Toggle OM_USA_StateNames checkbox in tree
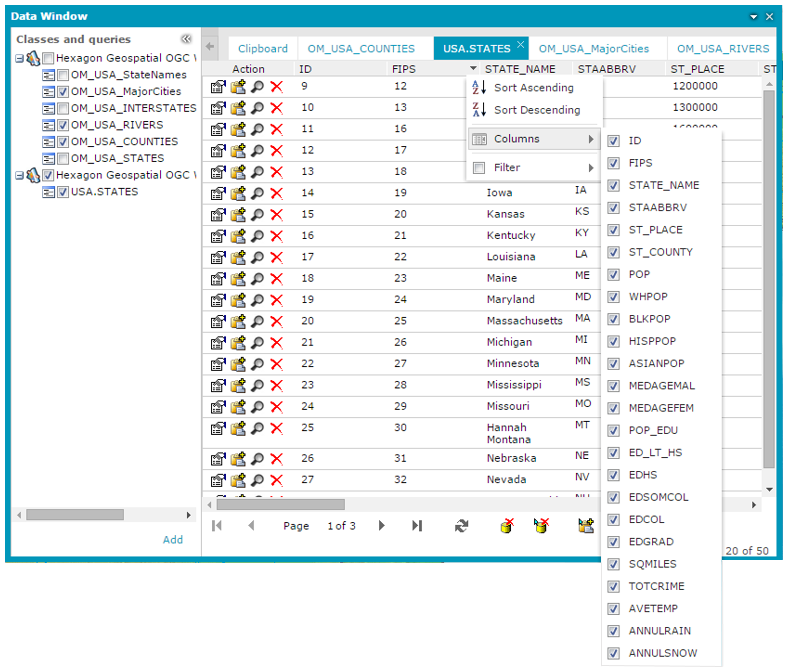The width and height of the screenshot is (787, 671). point(63,75)
